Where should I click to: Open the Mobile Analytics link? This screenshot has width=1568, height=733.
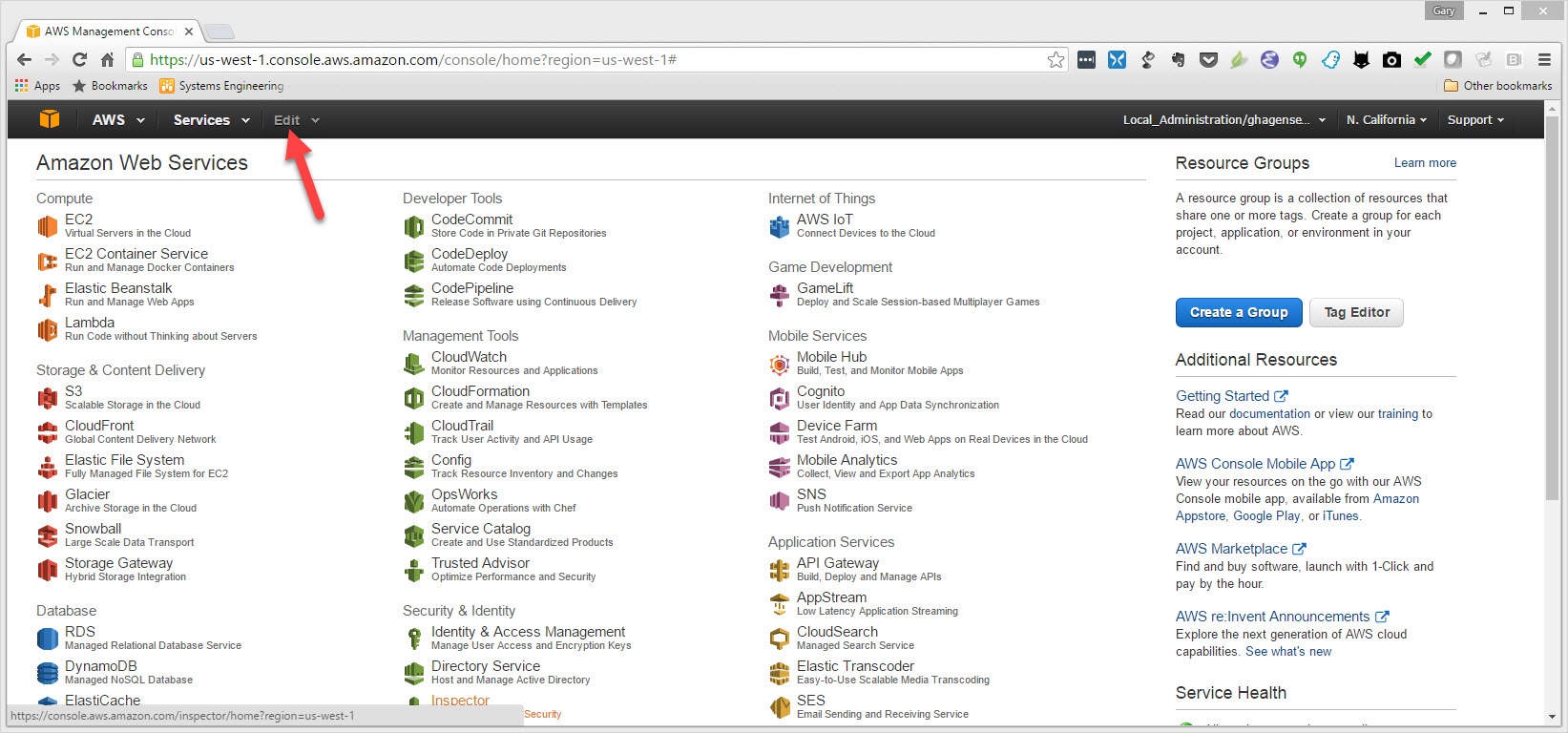[847, 460]
